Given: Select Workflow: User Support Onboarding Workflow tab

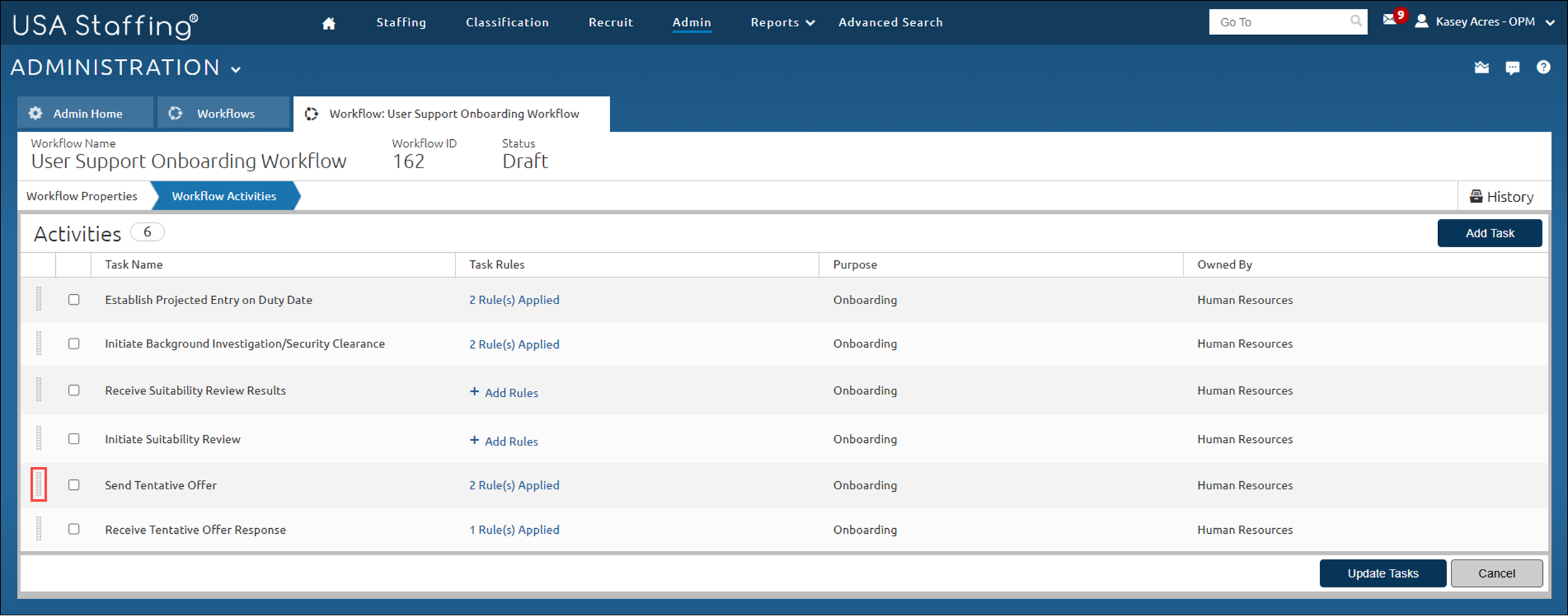Looking at the screenshot, I should click(451, 114).
